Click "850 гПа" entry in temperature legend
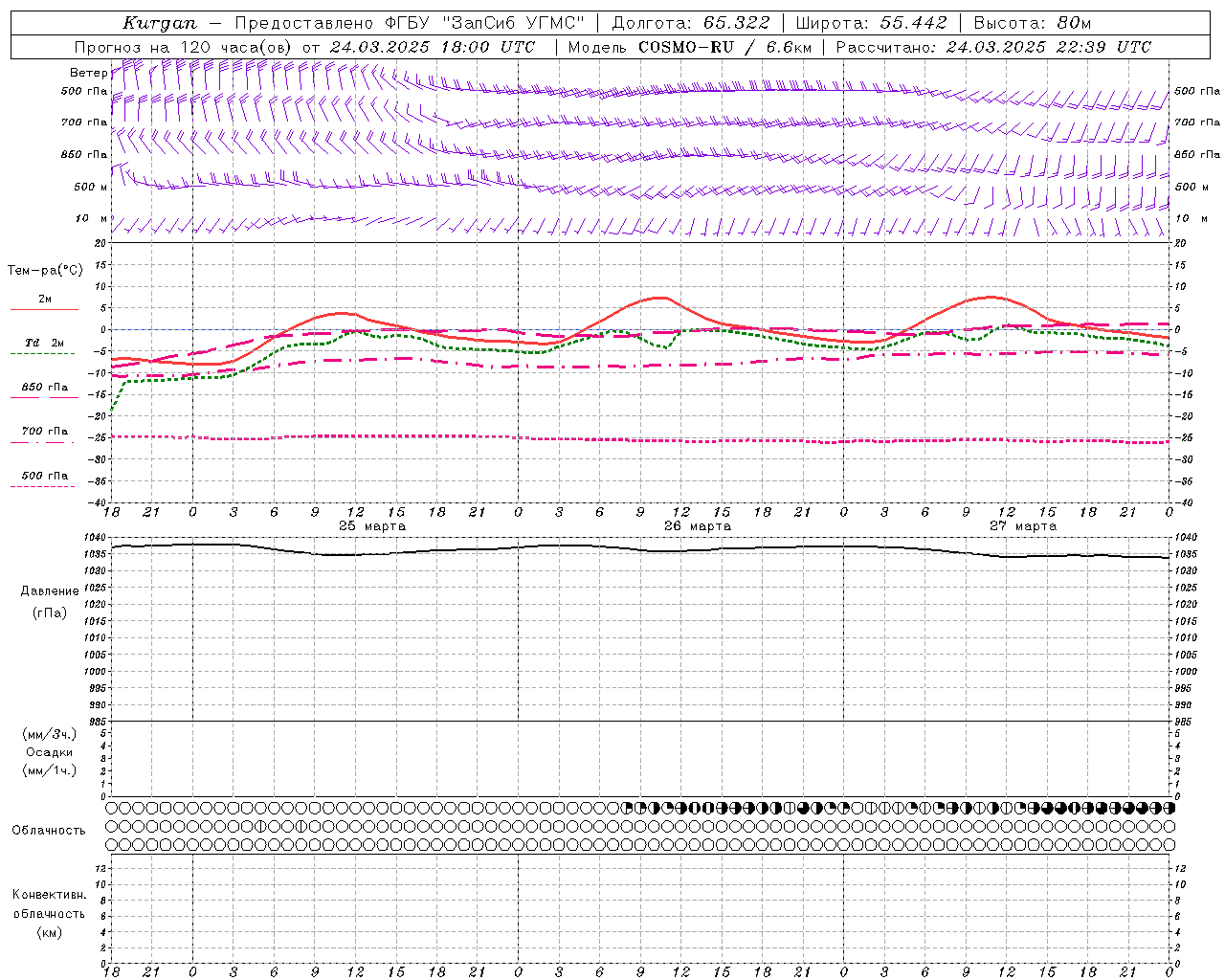Viewport: 1225px width, 980px height. (x=45, y=388)
